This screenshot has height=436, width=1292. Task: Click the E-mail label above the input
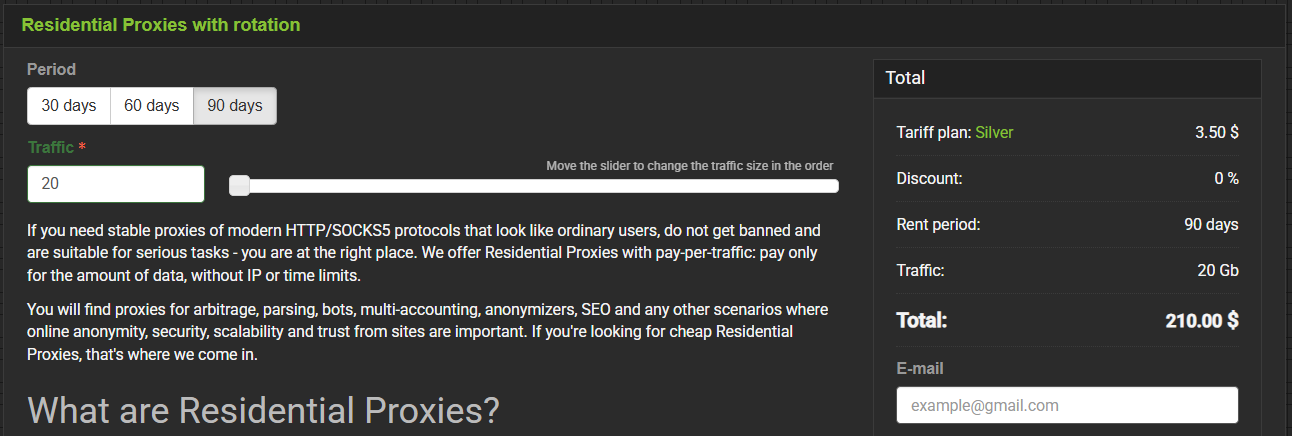[920, 368]
